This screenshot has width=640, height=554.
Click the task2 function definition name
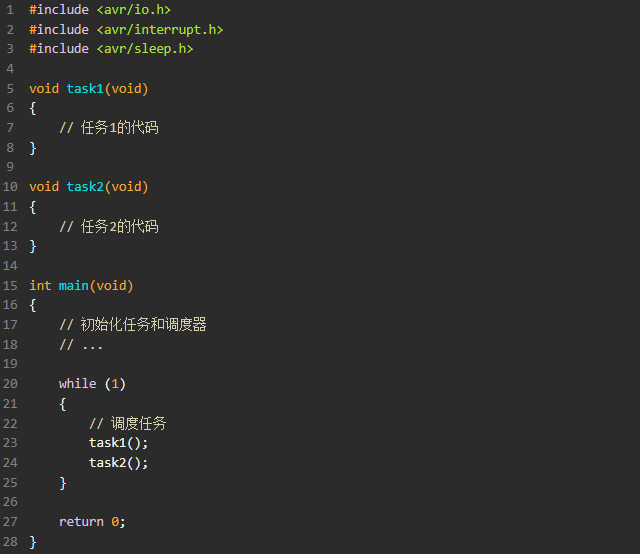(85, 187)
